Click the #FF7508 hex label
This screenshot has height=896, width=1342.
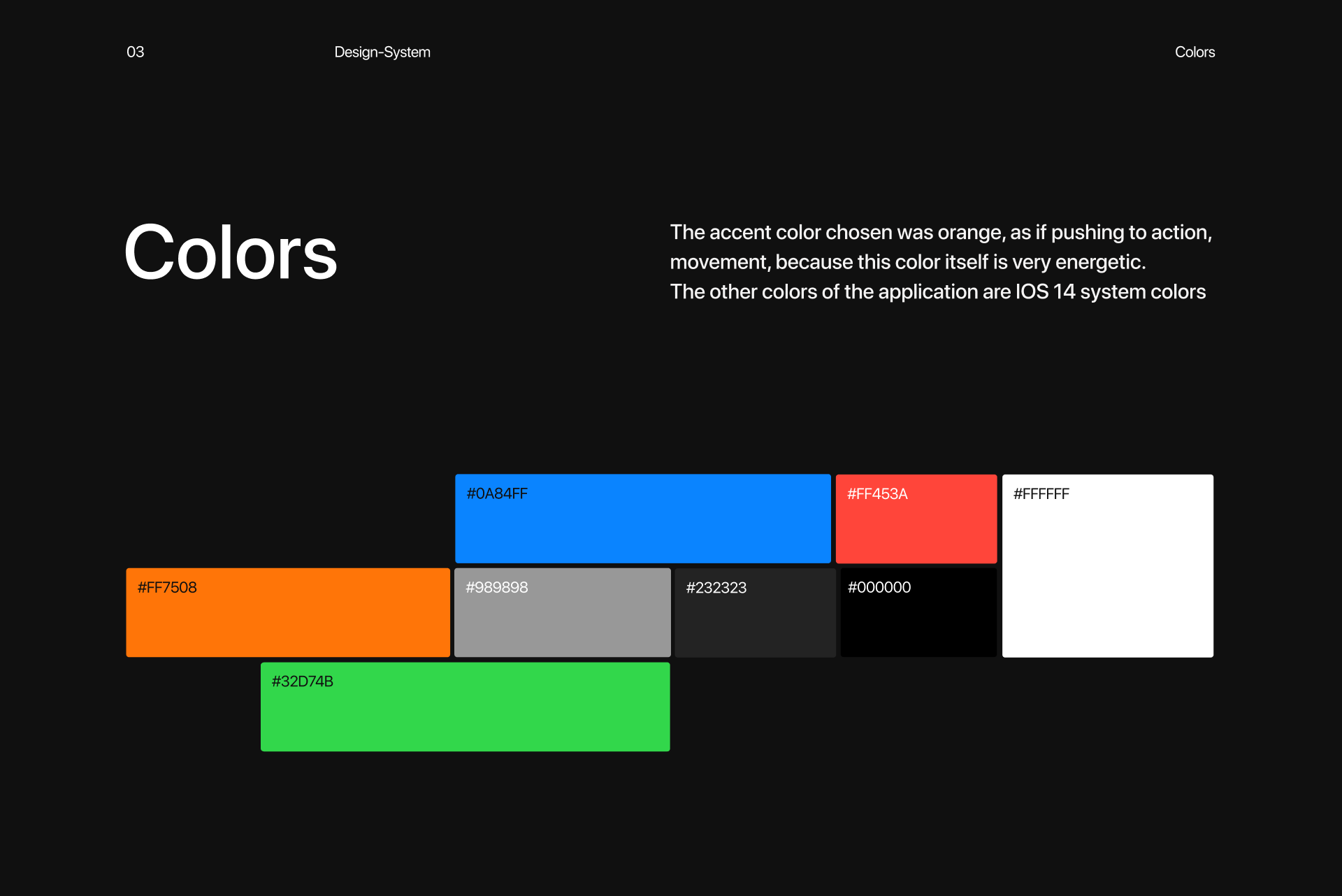point(167,588)
